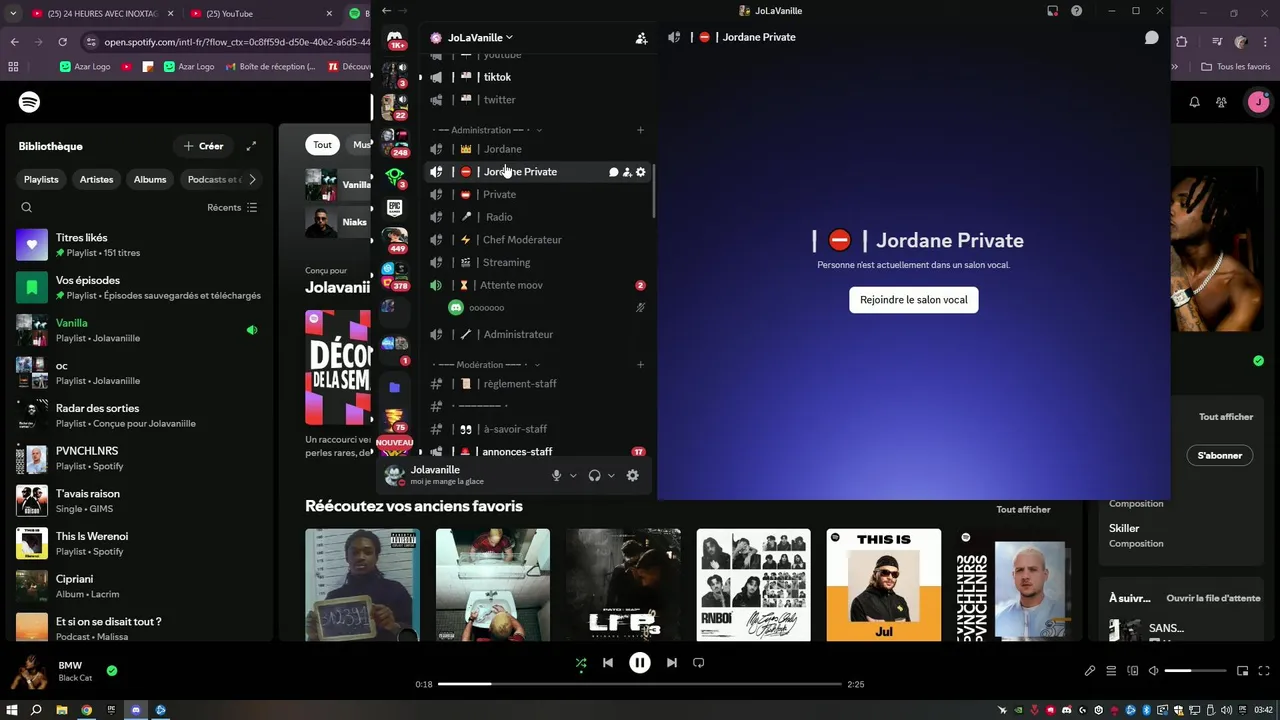Open headphone output options chevron
Image resolution: width=1280 pixels, height=720 pixels.
[x=611, y=476]
